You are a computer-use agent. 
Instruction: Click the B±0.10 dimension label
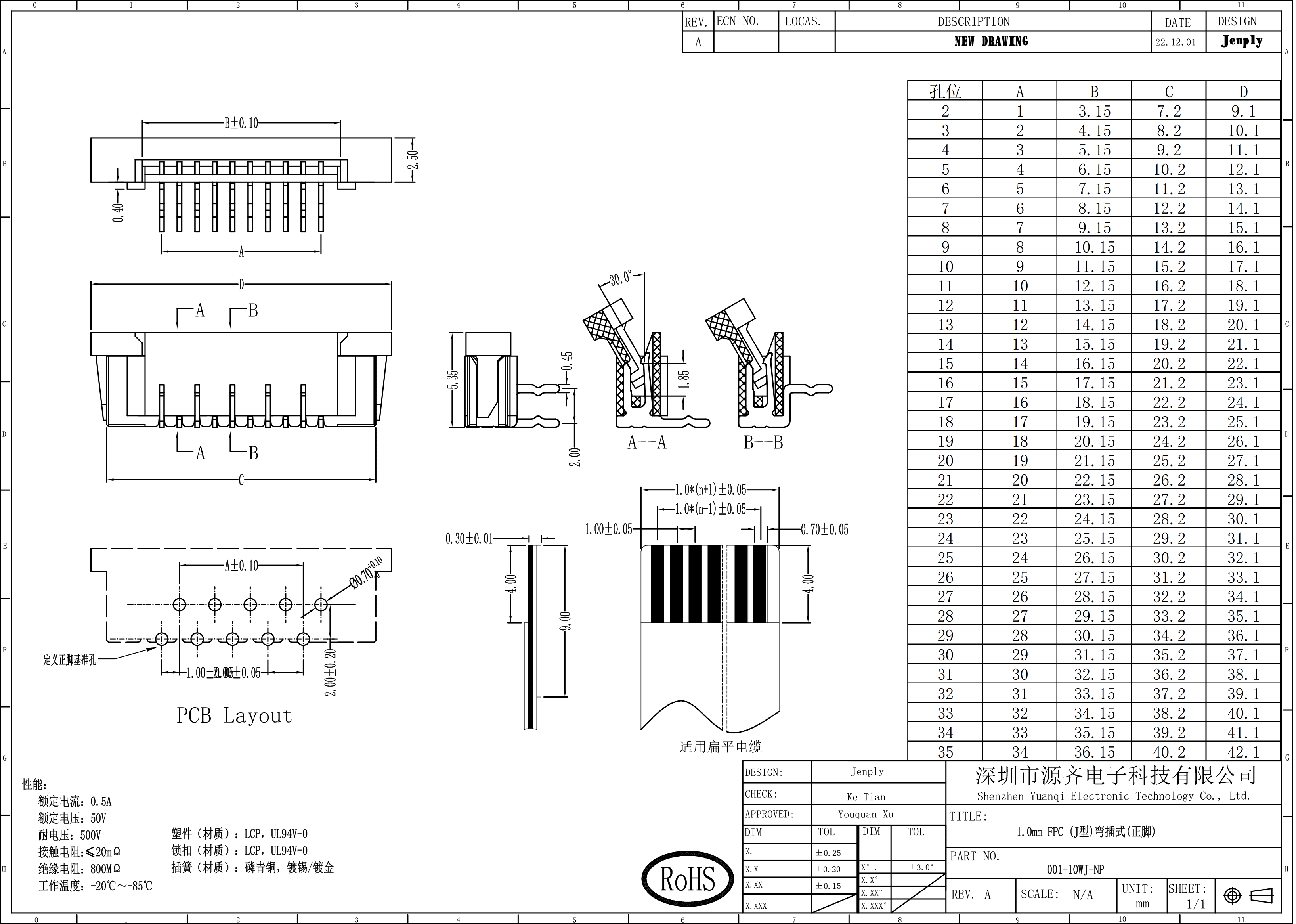[241, 123]
